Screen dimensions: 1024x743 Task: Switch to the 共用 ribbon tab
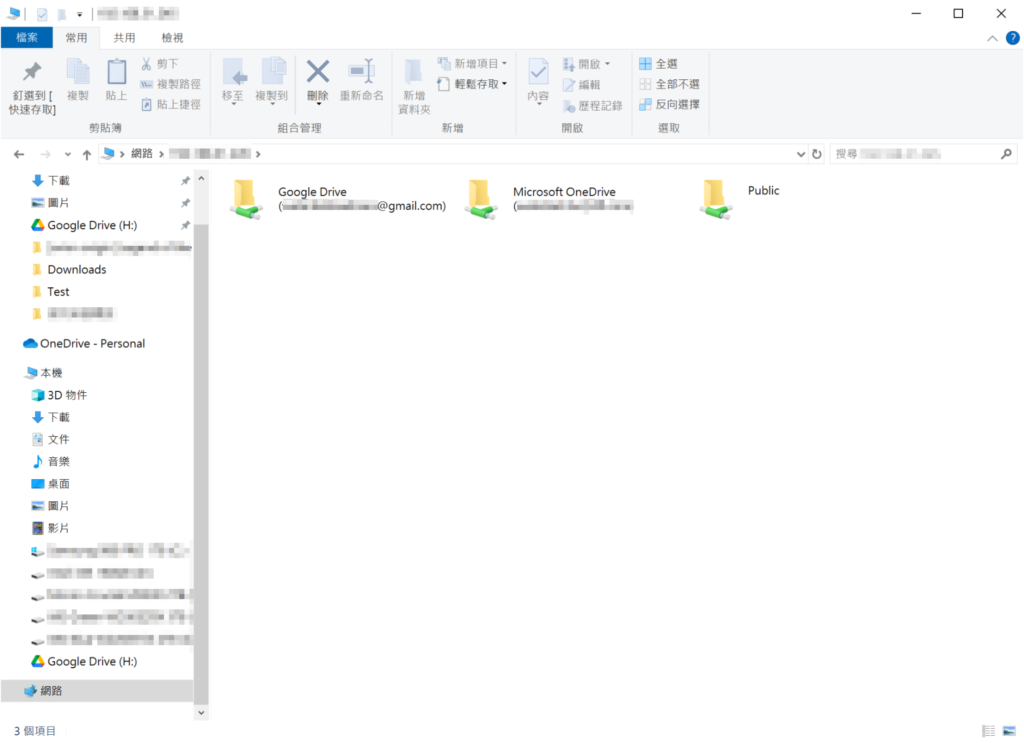tap(124, 38)
